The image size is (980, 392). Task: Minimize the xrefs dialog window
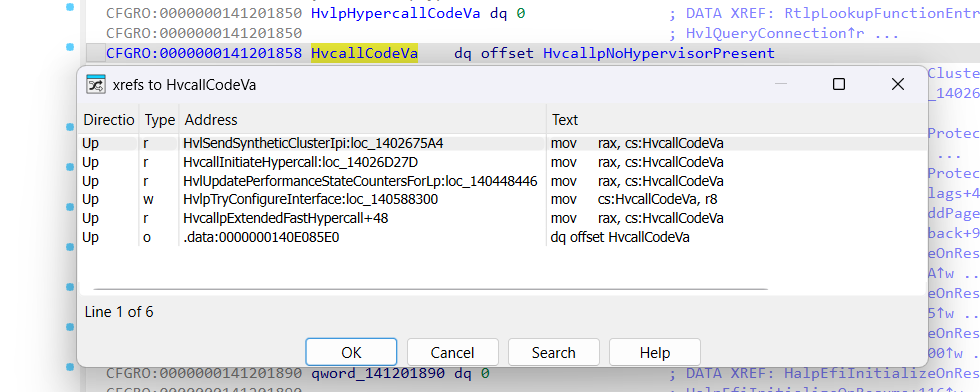click(x=781, y=84)
